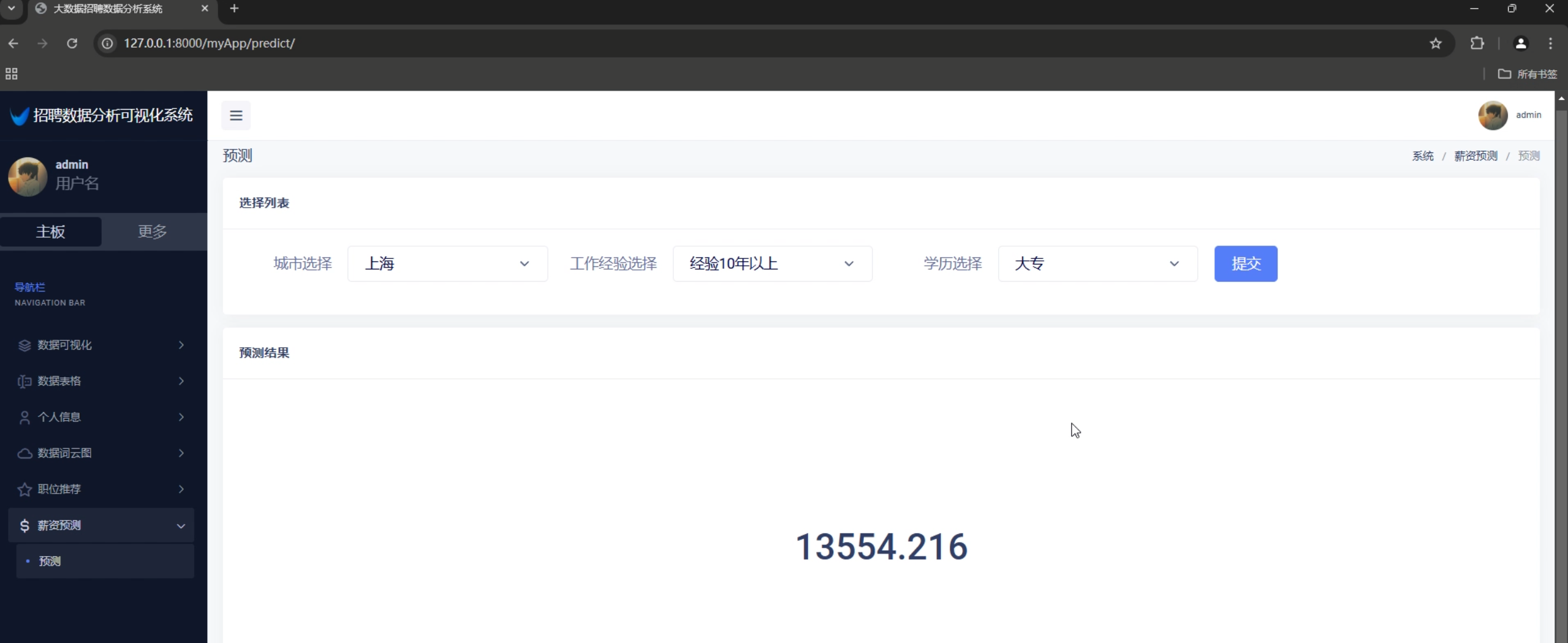Click the 系统 breadcrumb link
Image resolution: width=1568 pixels, height=643 pixels.
tap(1423, 156)
